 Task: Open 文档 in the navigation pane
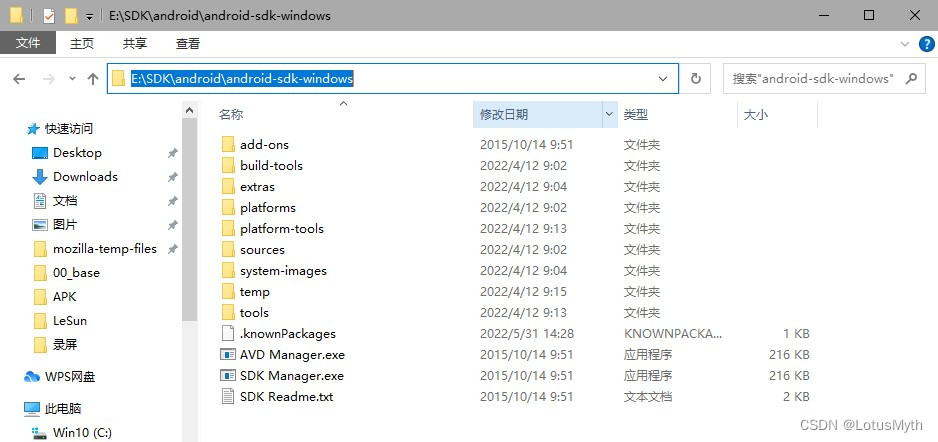click(x=65, y=200)
